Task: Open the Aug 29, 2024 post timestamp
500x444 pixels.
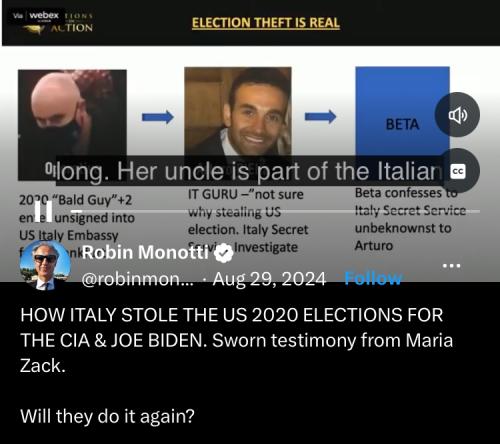Action: (x=269, y=279)
